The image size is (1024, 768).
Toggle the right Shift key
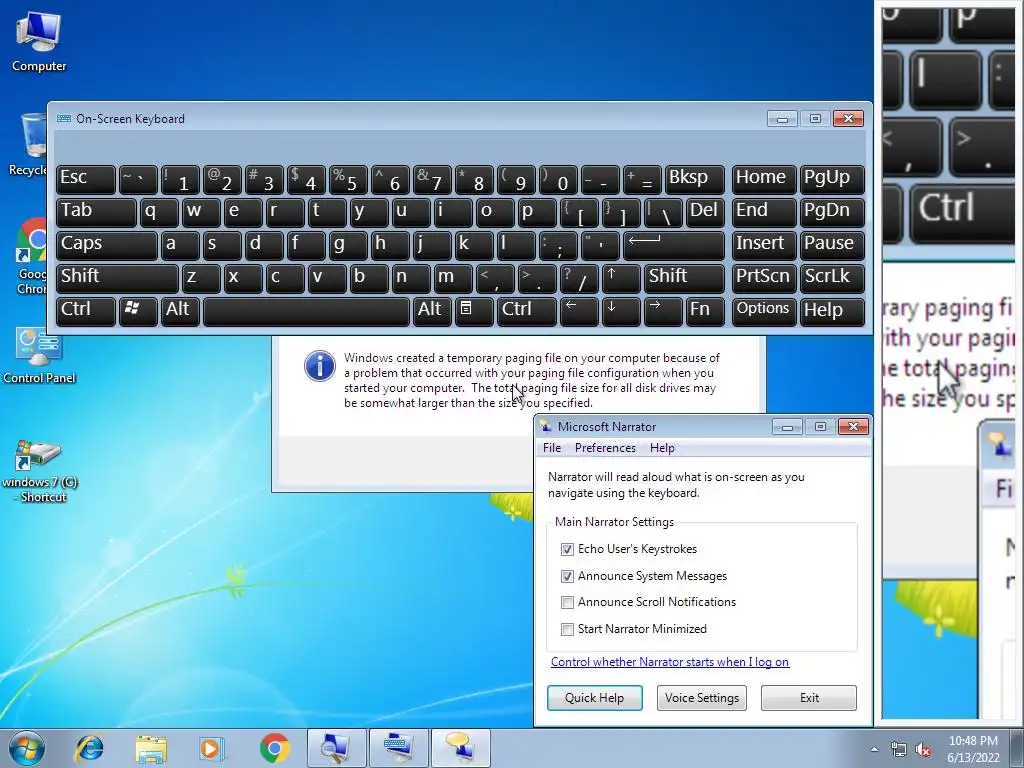coord(684,278)
